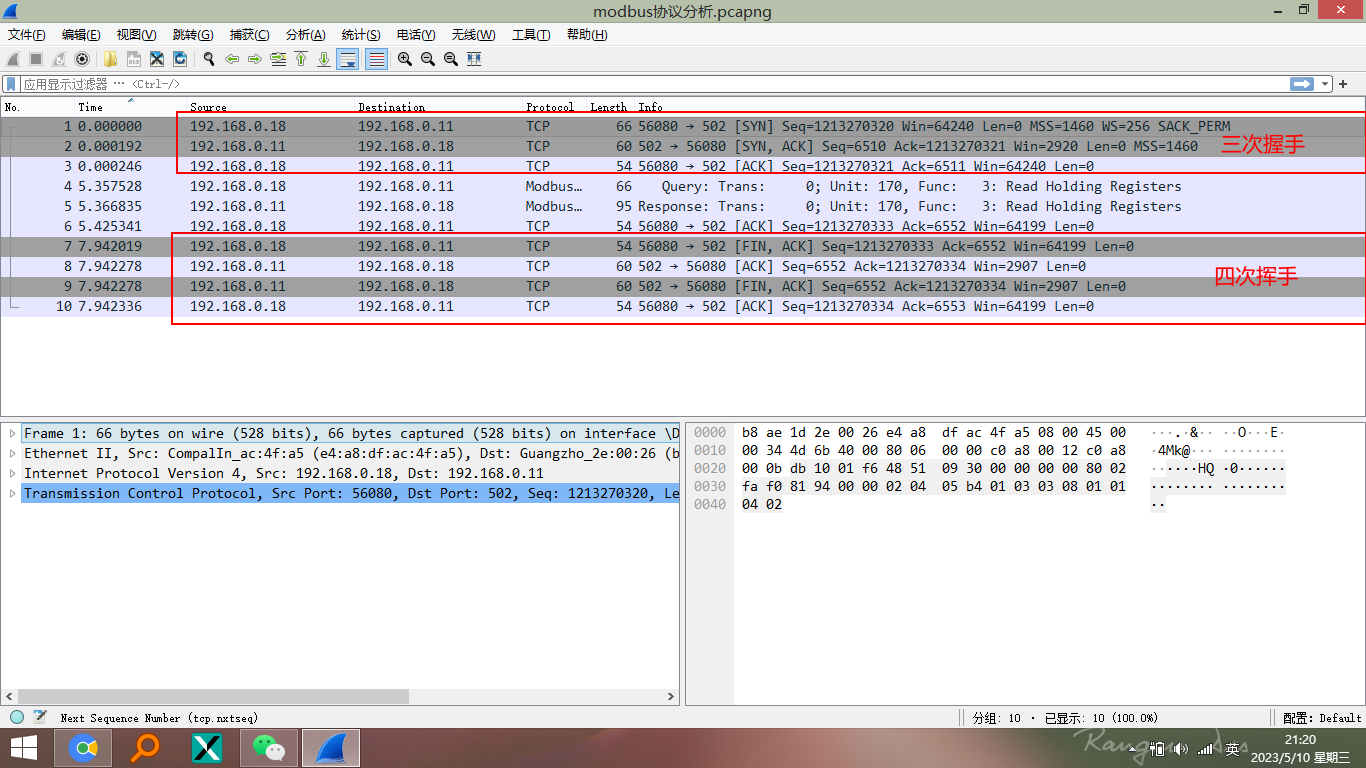1366x768 pixels.
Task: Select packet 10 final ACK row
Action: (x=683, y=306)
